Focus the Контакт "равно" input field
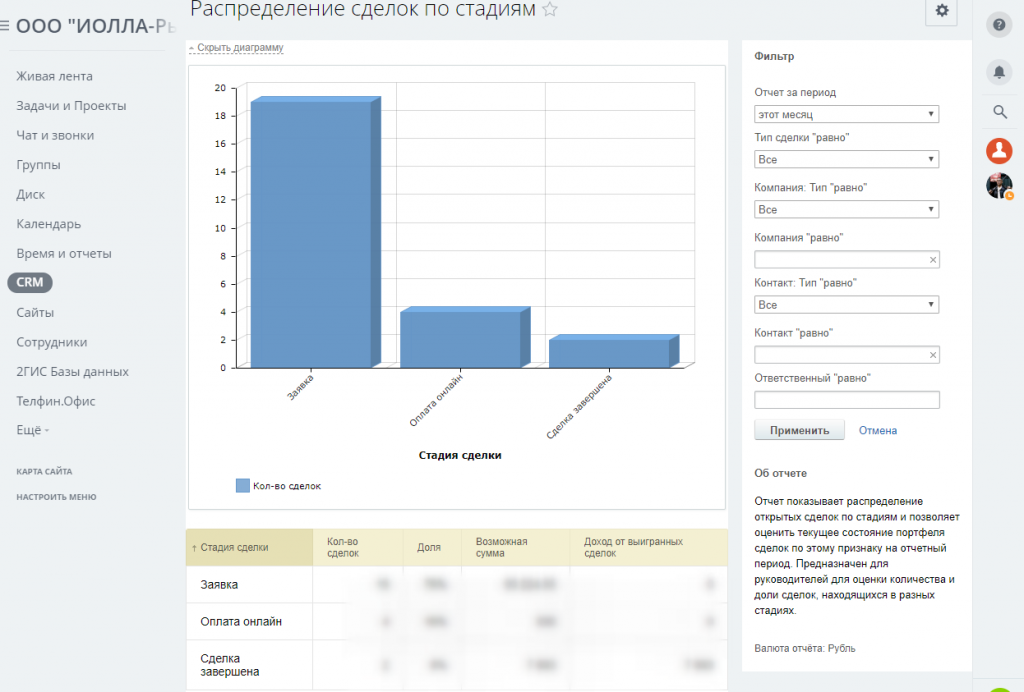The image size is (1024, 692). [846, 355]
